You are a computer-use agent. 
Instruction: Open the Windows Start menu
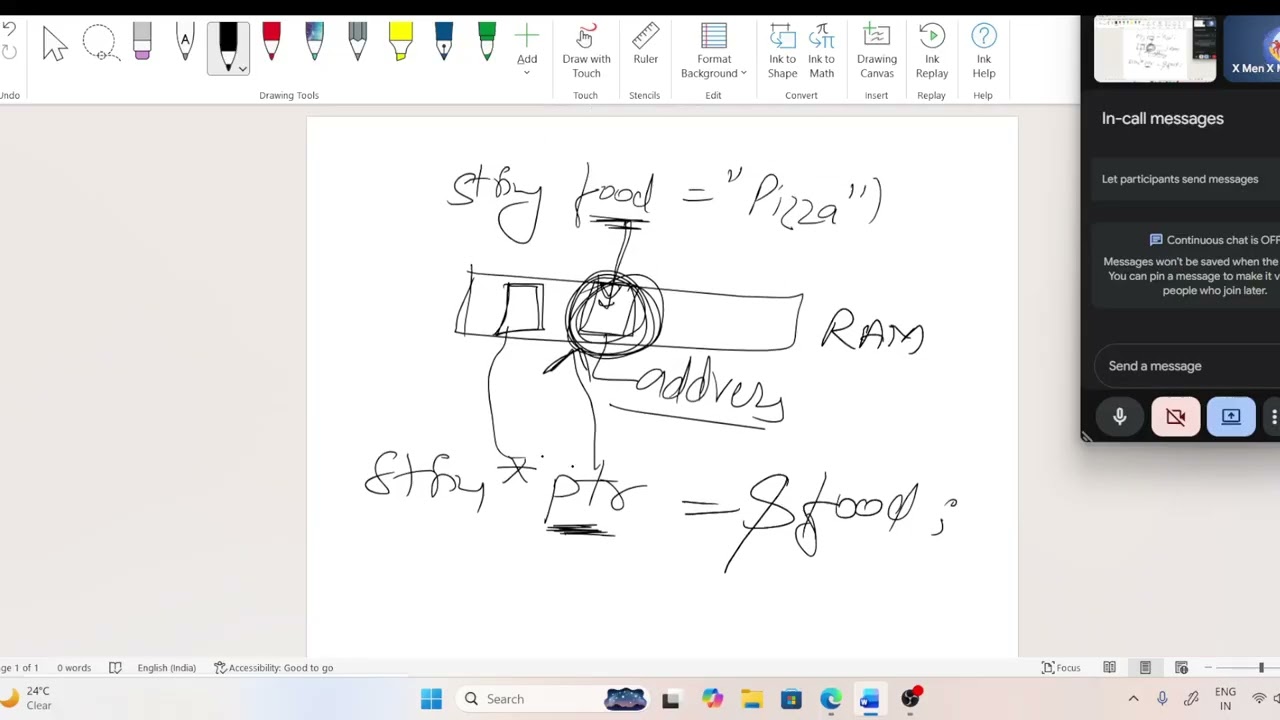click(x=431, y=699)
